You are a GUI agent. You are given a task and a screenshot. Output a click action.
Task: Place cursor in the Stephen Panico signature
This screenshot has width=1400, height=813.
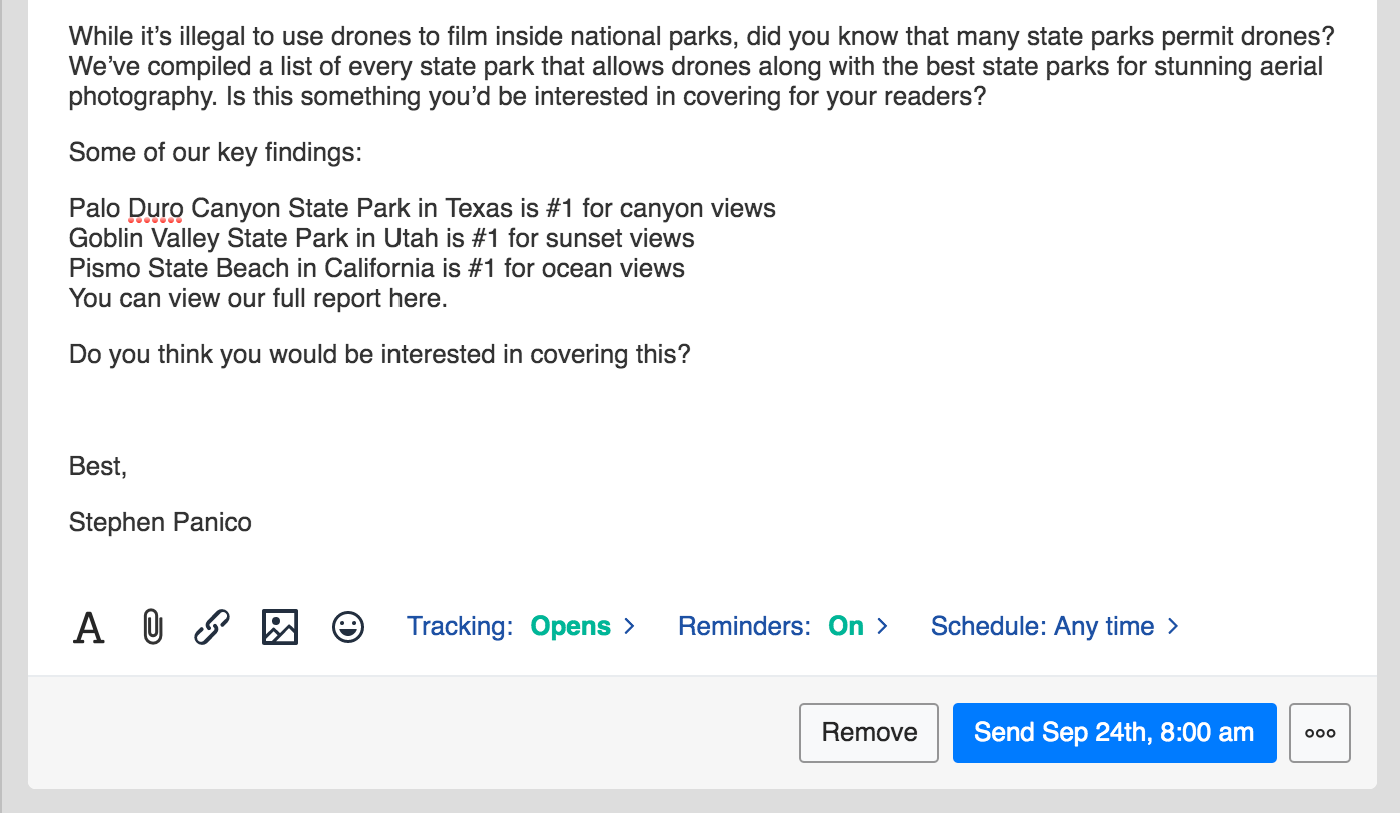point(160,522)
